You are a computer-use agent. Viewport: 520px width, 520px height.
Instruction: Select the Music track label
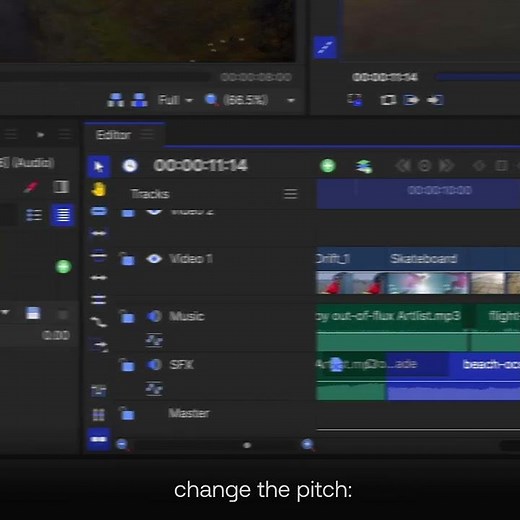pyautogui.click(x=186, y=316)
